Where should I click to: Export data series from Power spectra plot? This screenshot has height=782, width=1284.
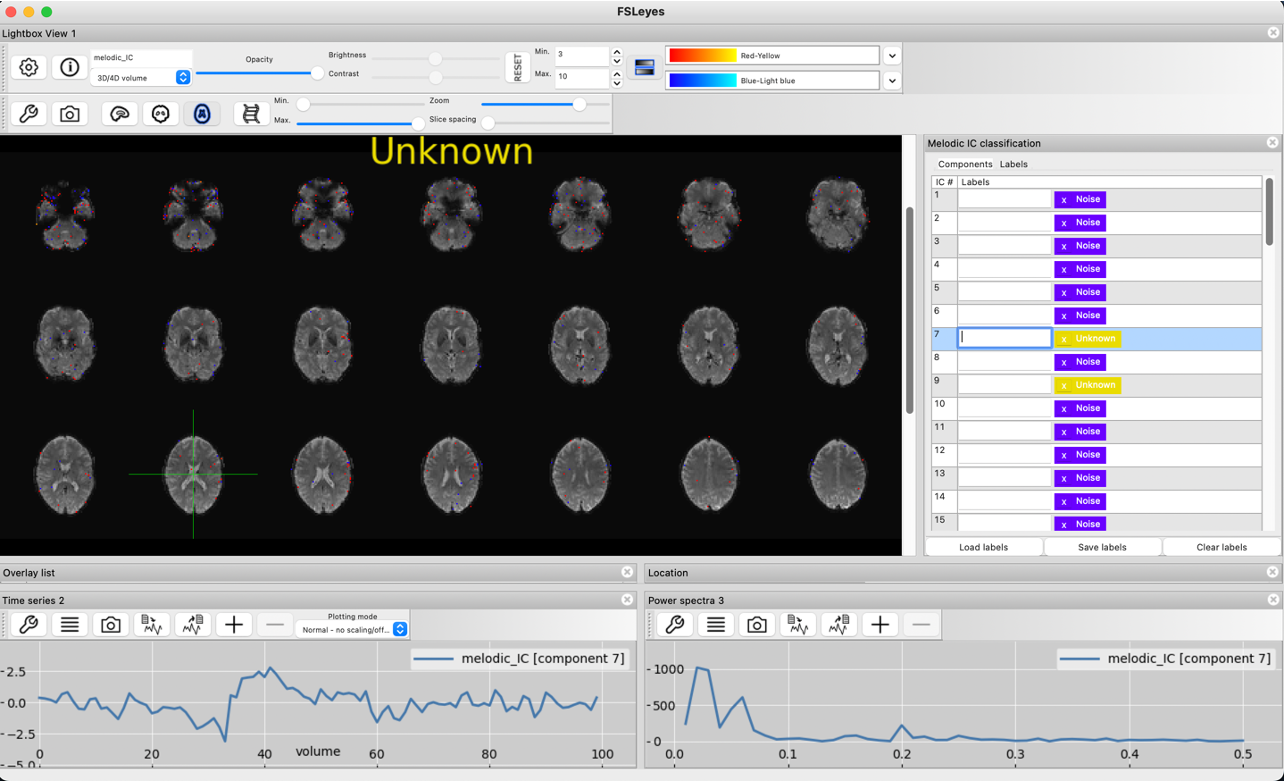[839, 625]
